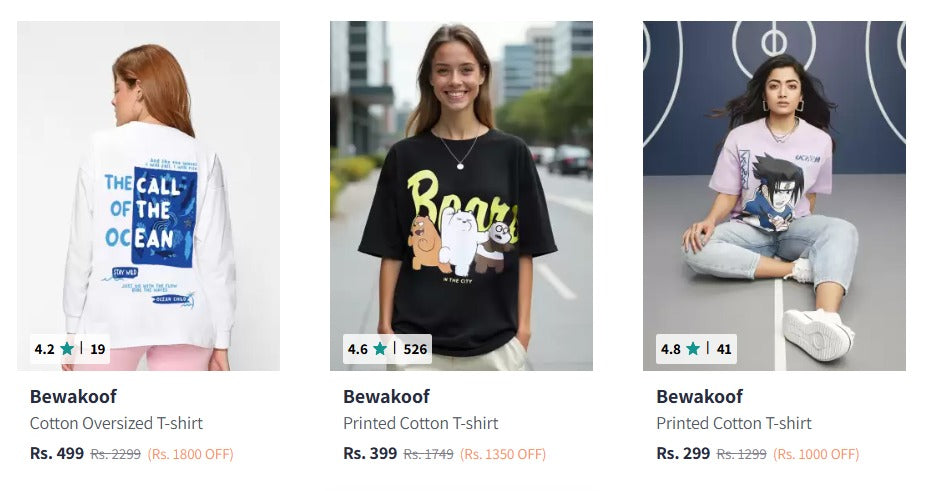The width and height of the screenshot is (925, 491).
Task: Click the Rs. 299 price
Action: point(683,453)
